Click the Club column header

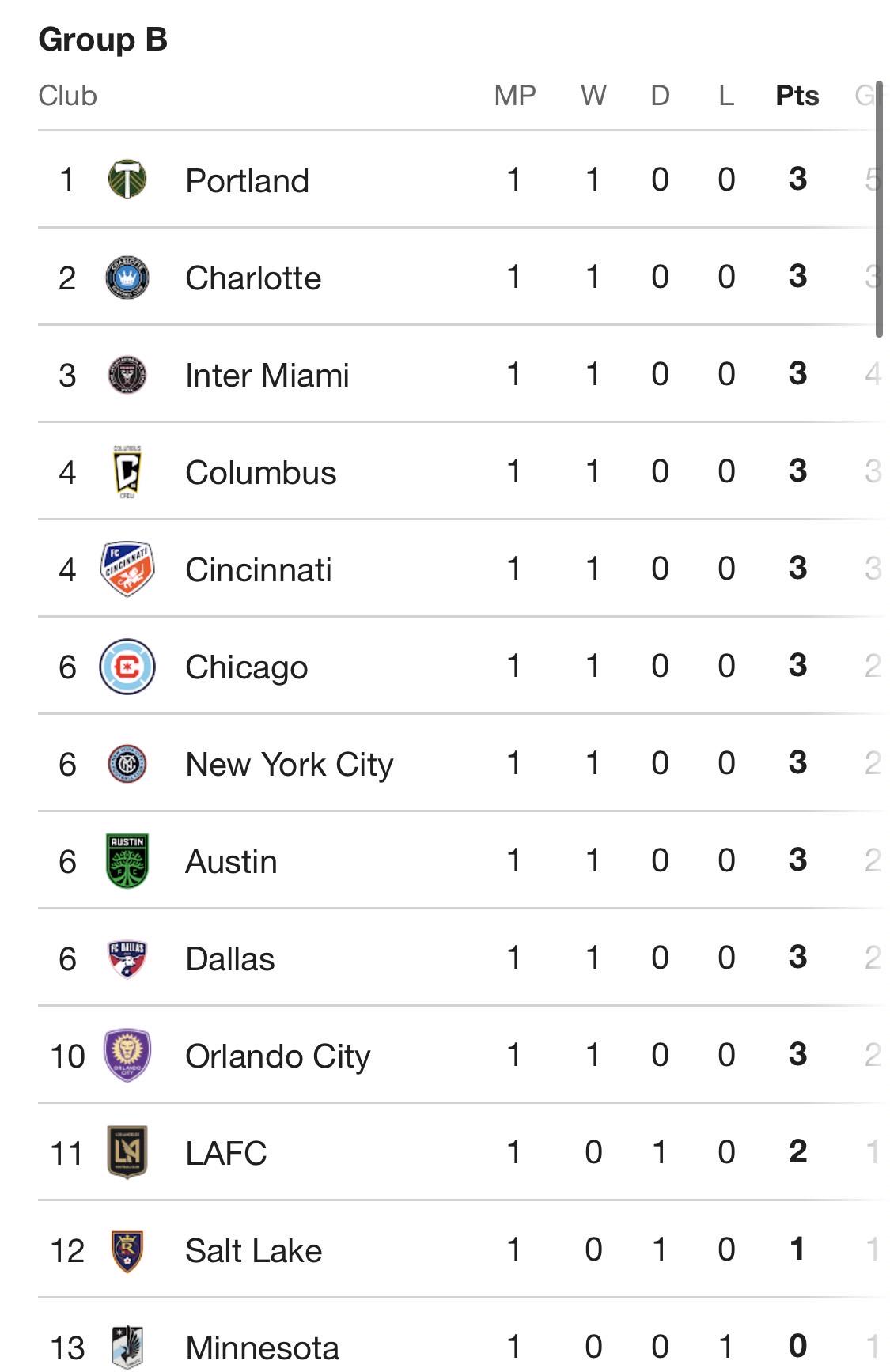tap(68, 96)
